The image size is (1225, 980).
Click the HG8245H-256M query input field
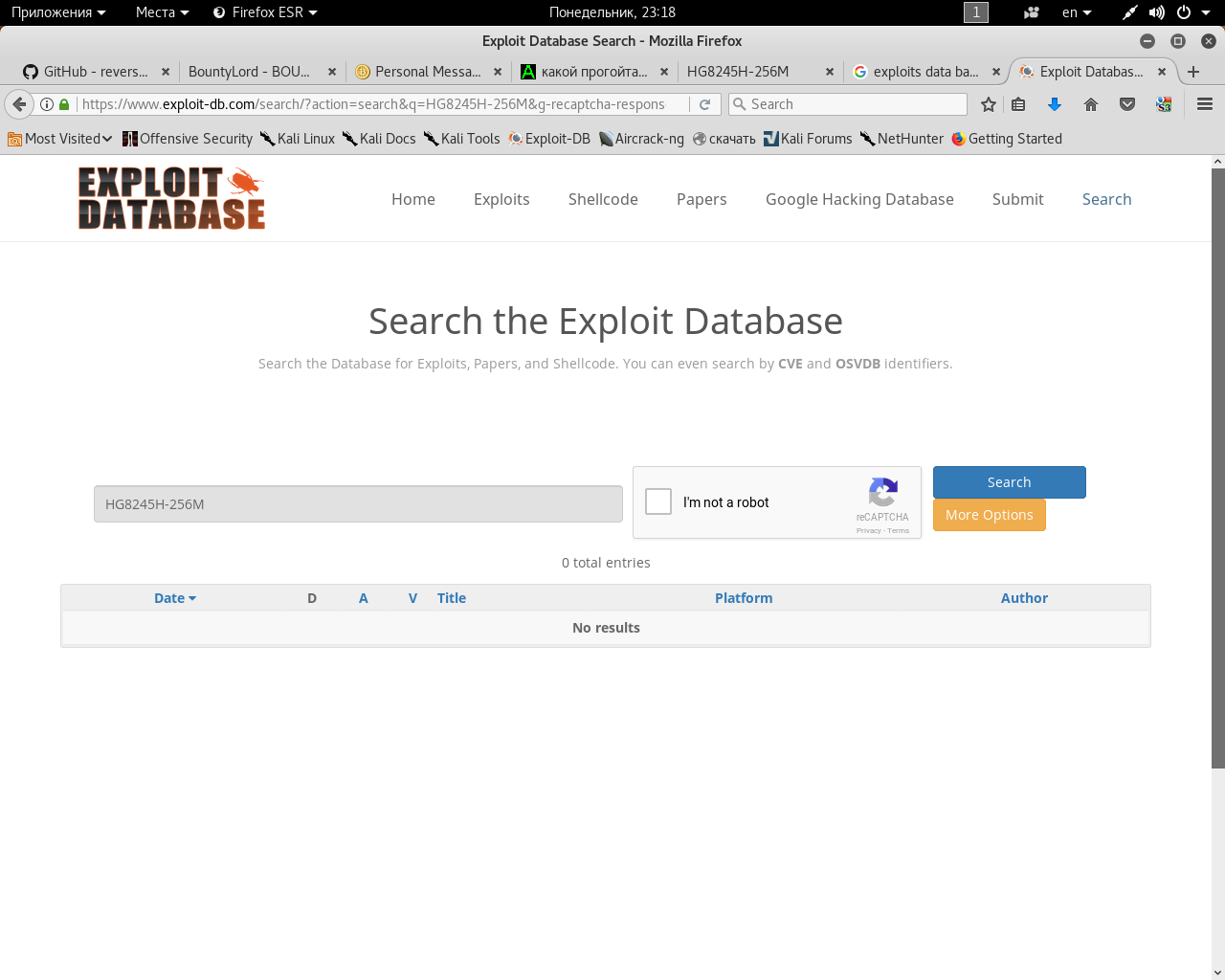[358, 504]
